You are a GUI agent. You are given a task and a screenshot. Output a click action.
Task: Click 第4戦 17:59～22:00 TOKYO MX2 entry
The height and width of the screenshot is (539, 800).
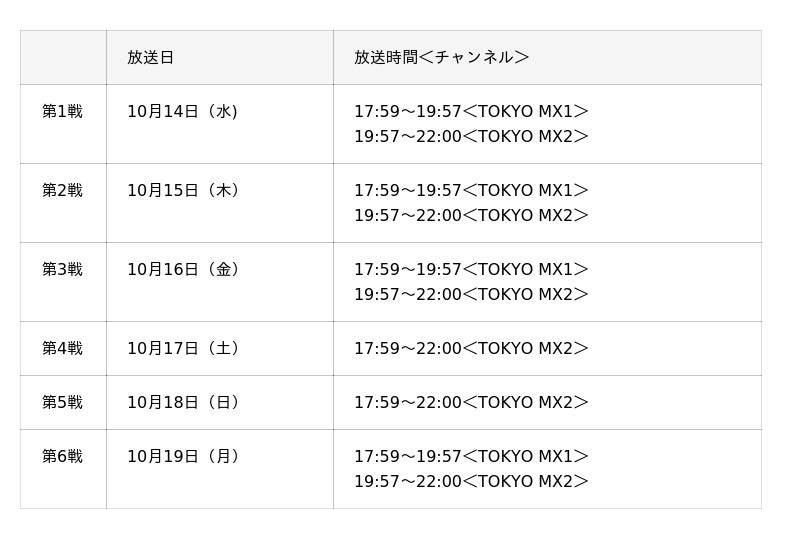tap(471, 349)
